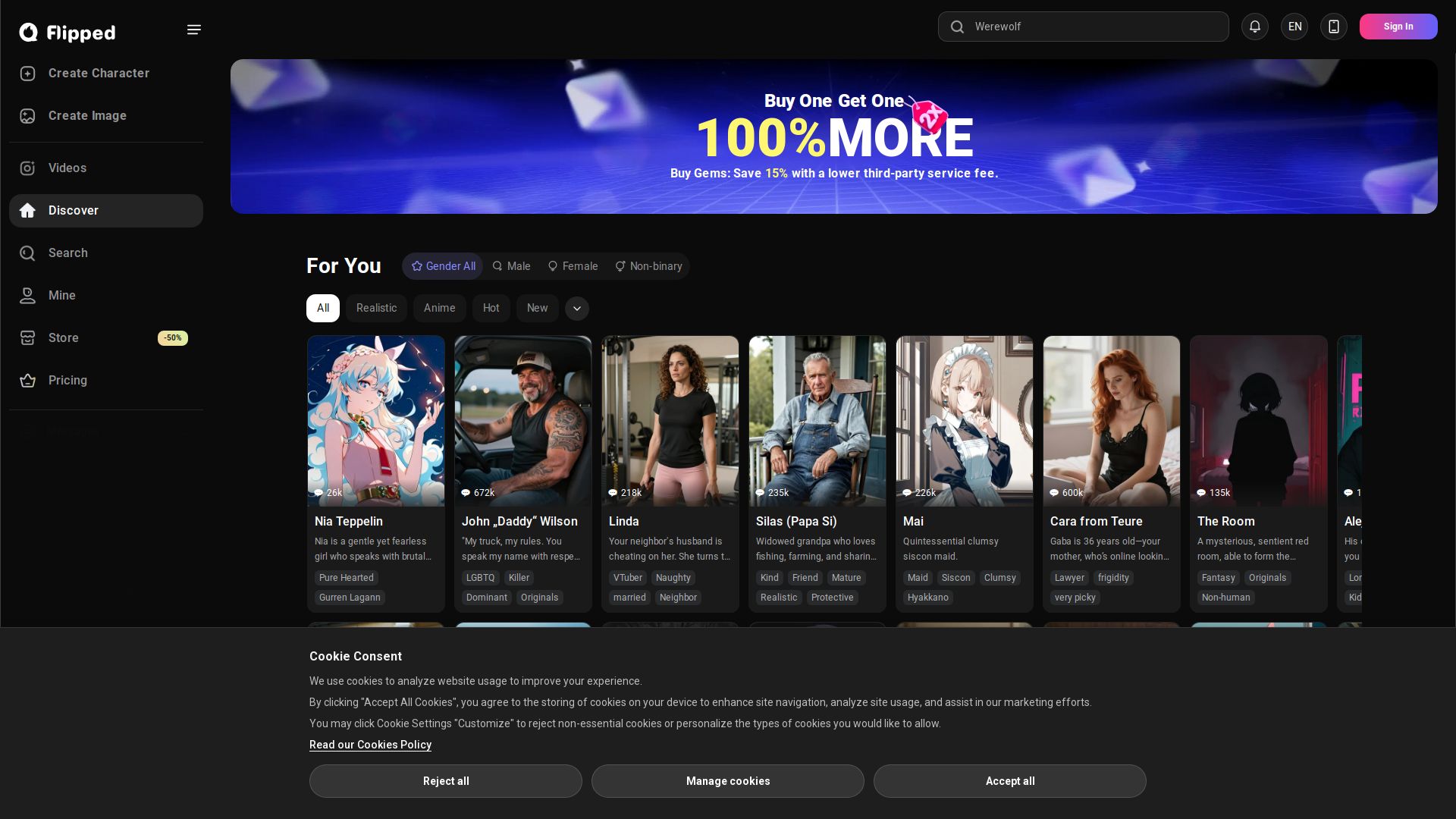Filter characters by Male
The height and width of the screenshot is (819, 1456).
coord(511,266)
